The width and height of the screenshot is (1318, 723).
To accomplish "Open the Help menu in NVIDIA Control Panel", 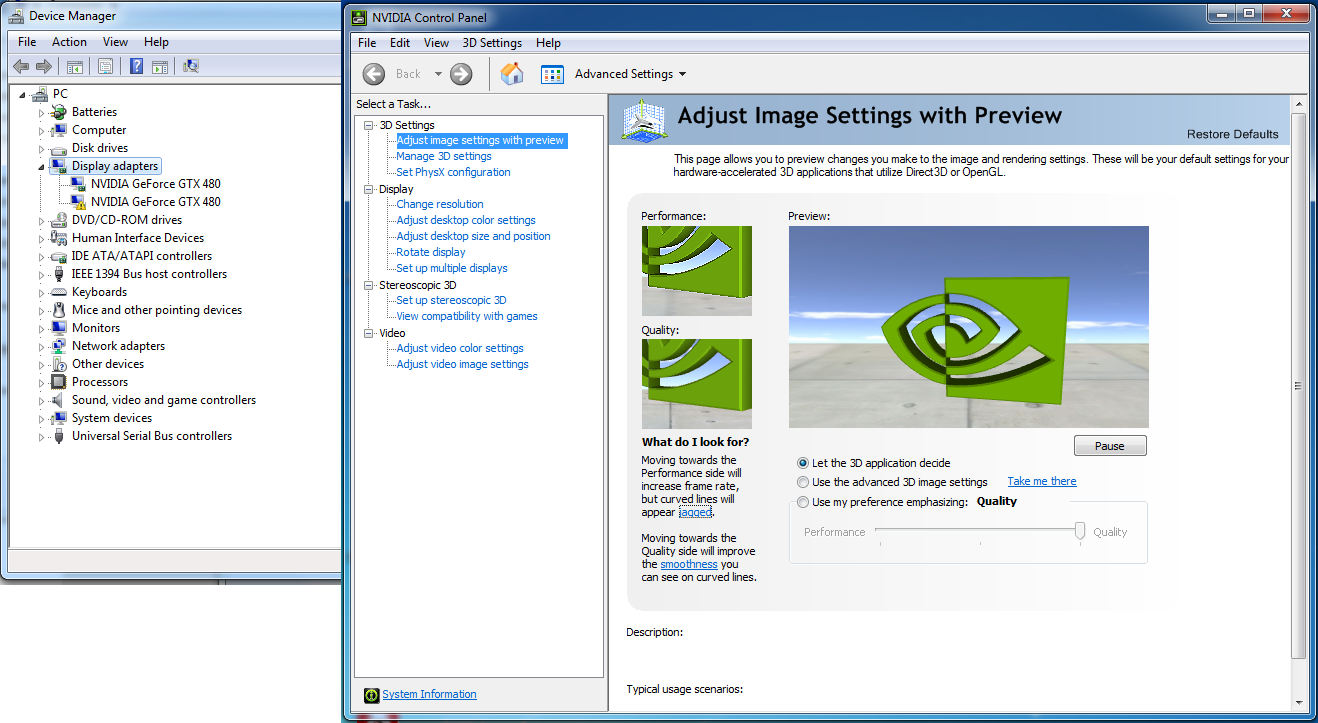I will pos(548,43).
